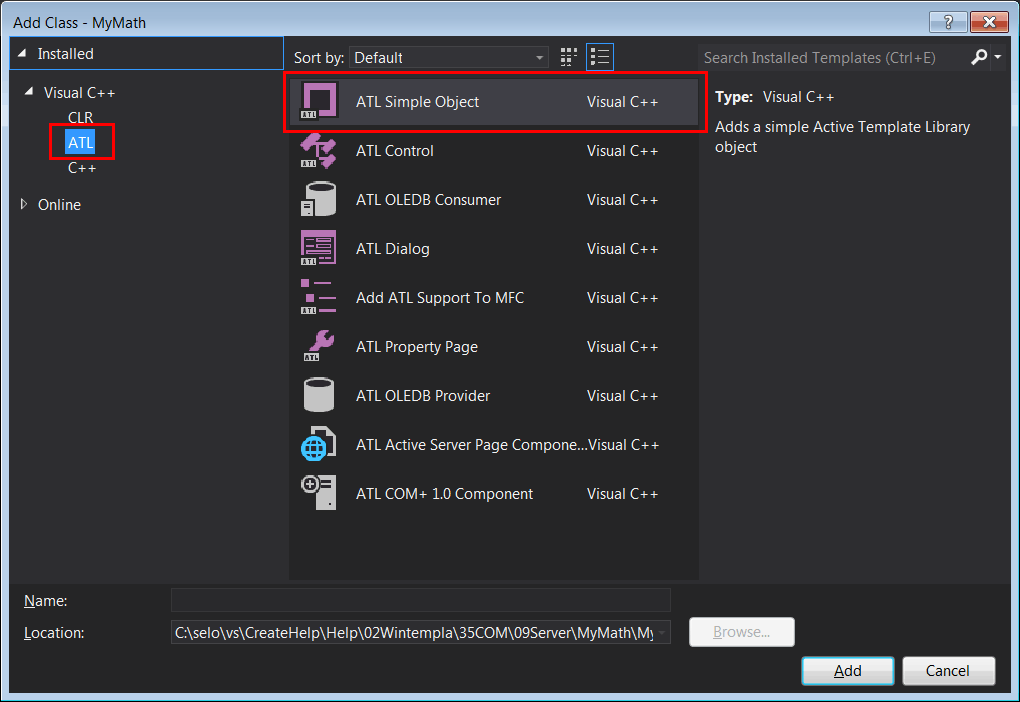This screenshot has height=702, width=1020.
Task: Select the C++ category
Action: click(x=82, y=168)
